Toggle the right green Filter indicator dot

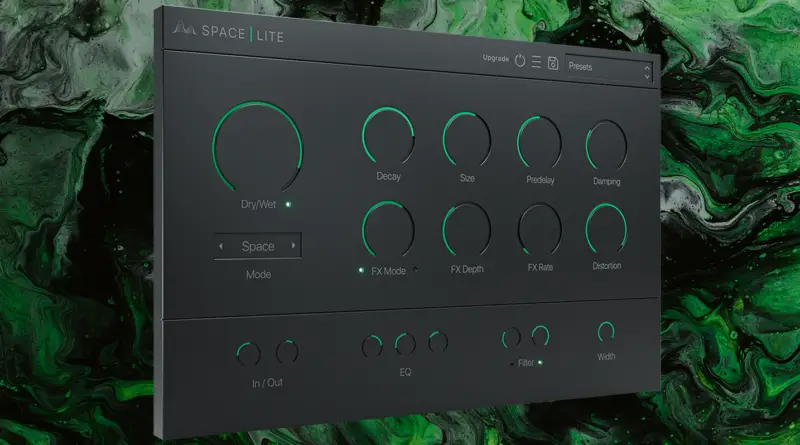[540, 362]
